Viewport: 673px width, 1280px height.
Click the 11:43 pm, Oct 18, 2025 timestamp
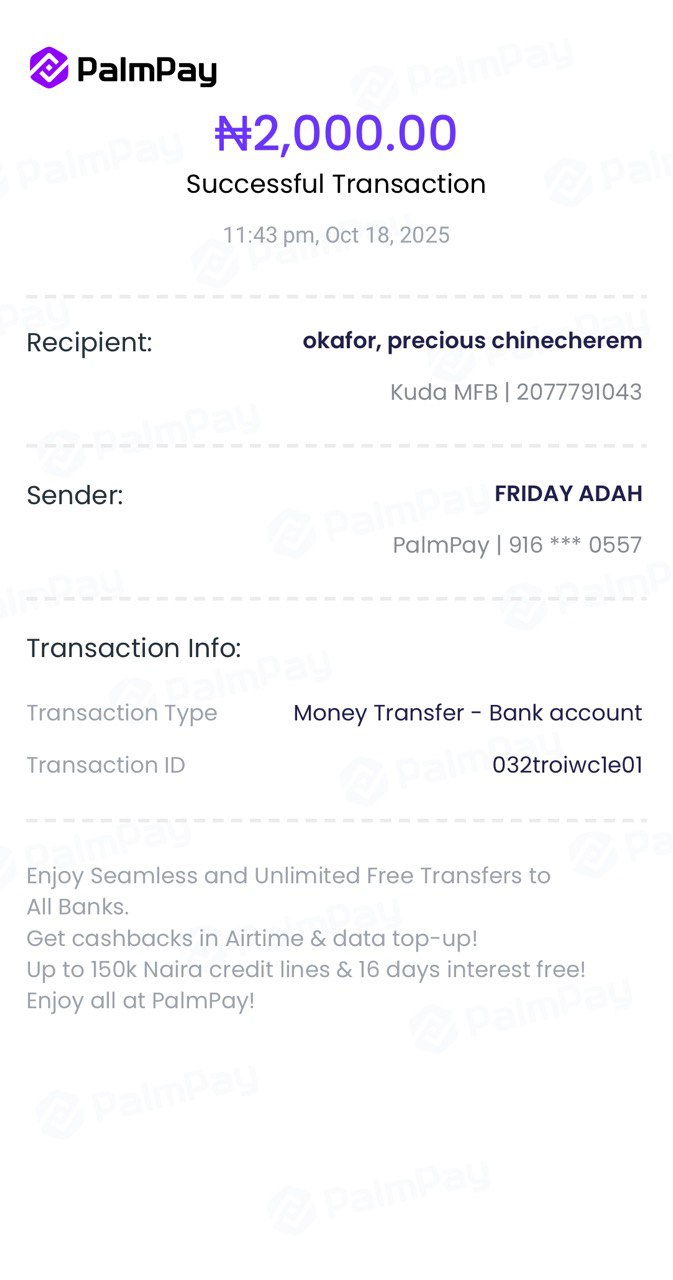click(336, 235)
